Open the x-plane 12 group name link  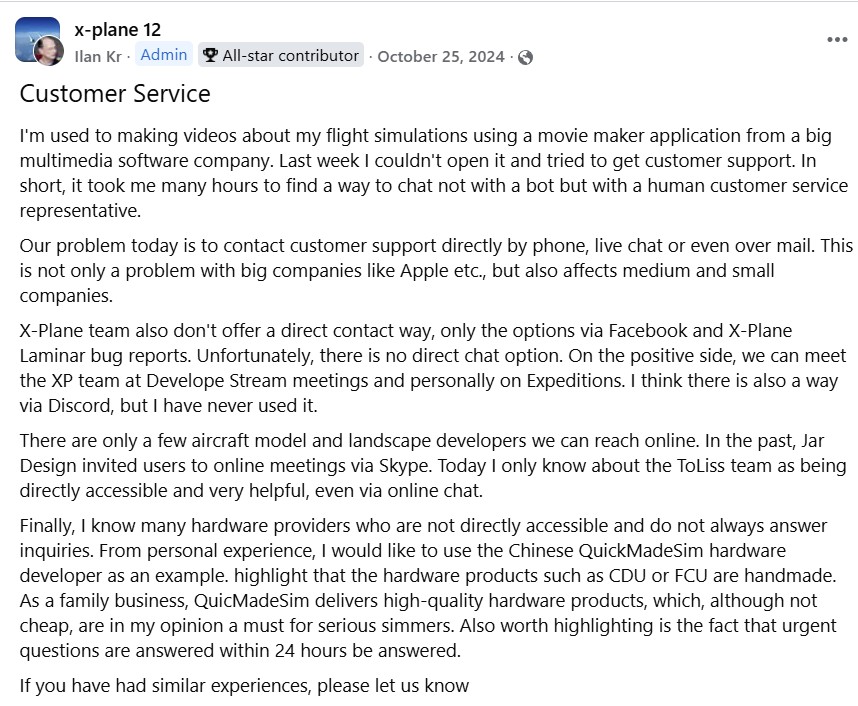[118, 30]
